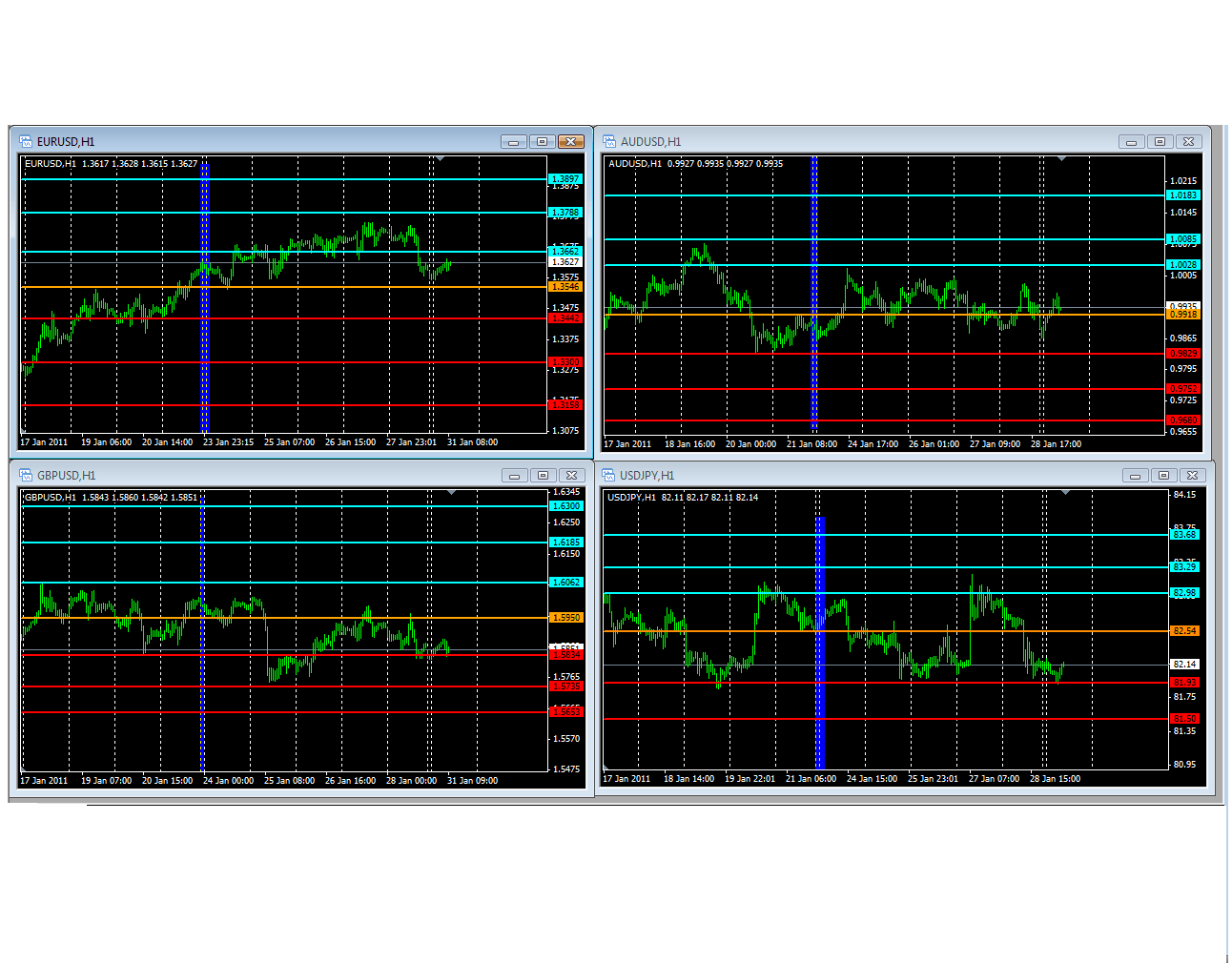
Task: Click the AUDUSD,H1 OHLC header text in chart
Action: tap(695, 164)
